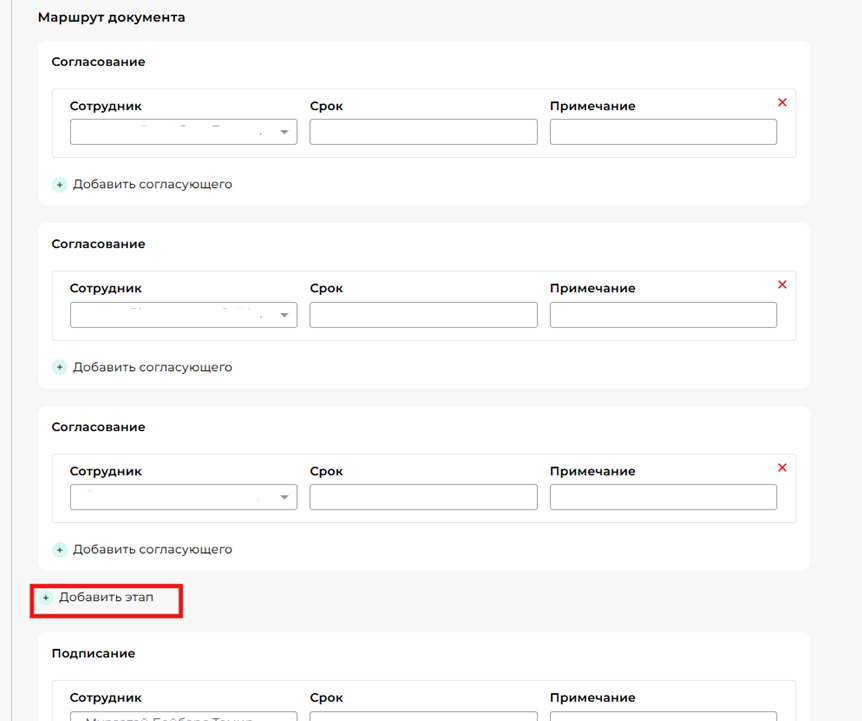
Task: Click Добавить этап link
Action: [x=106, y=598]
